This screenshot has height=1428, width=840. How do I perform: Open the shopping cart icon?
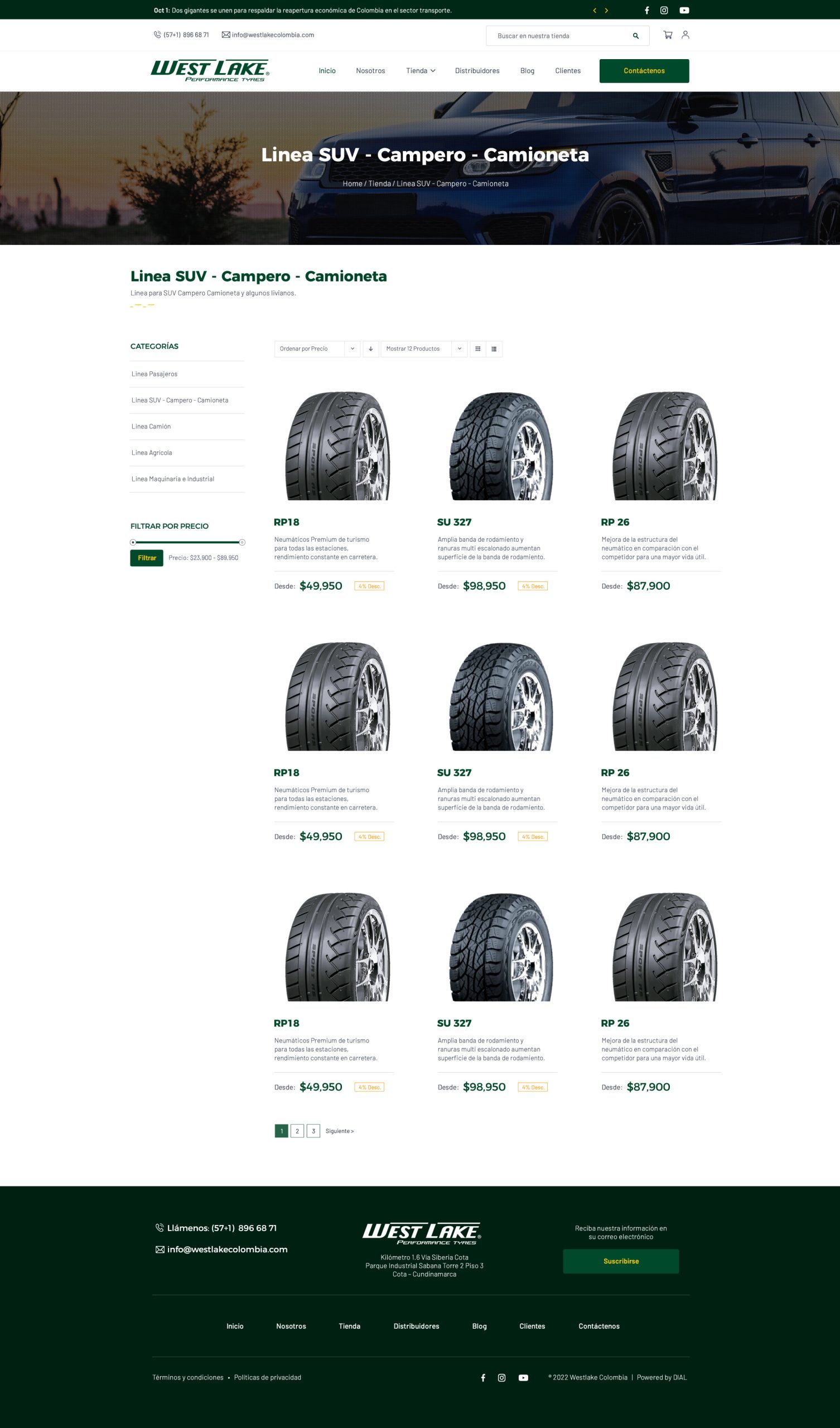click(x=668, y=35)
